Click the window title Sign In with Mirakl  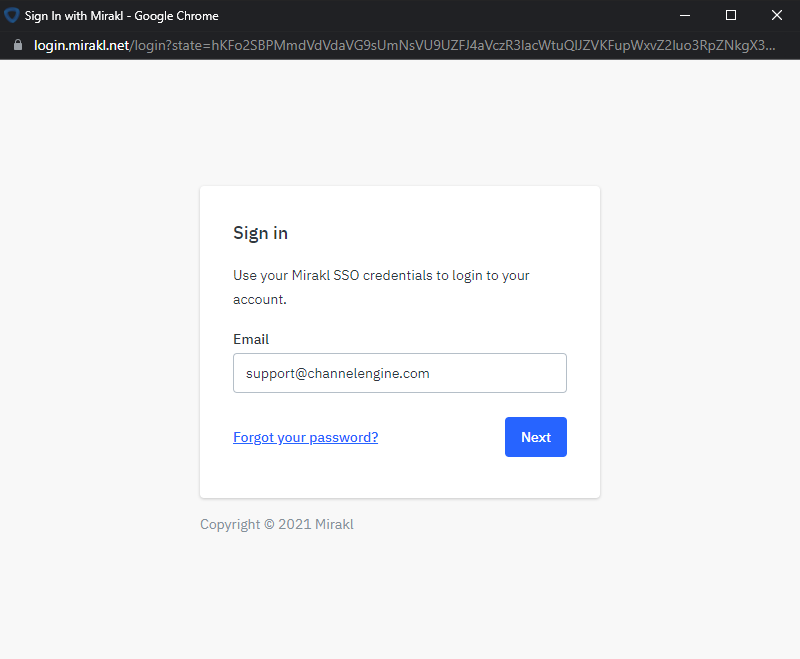(121, 16)
